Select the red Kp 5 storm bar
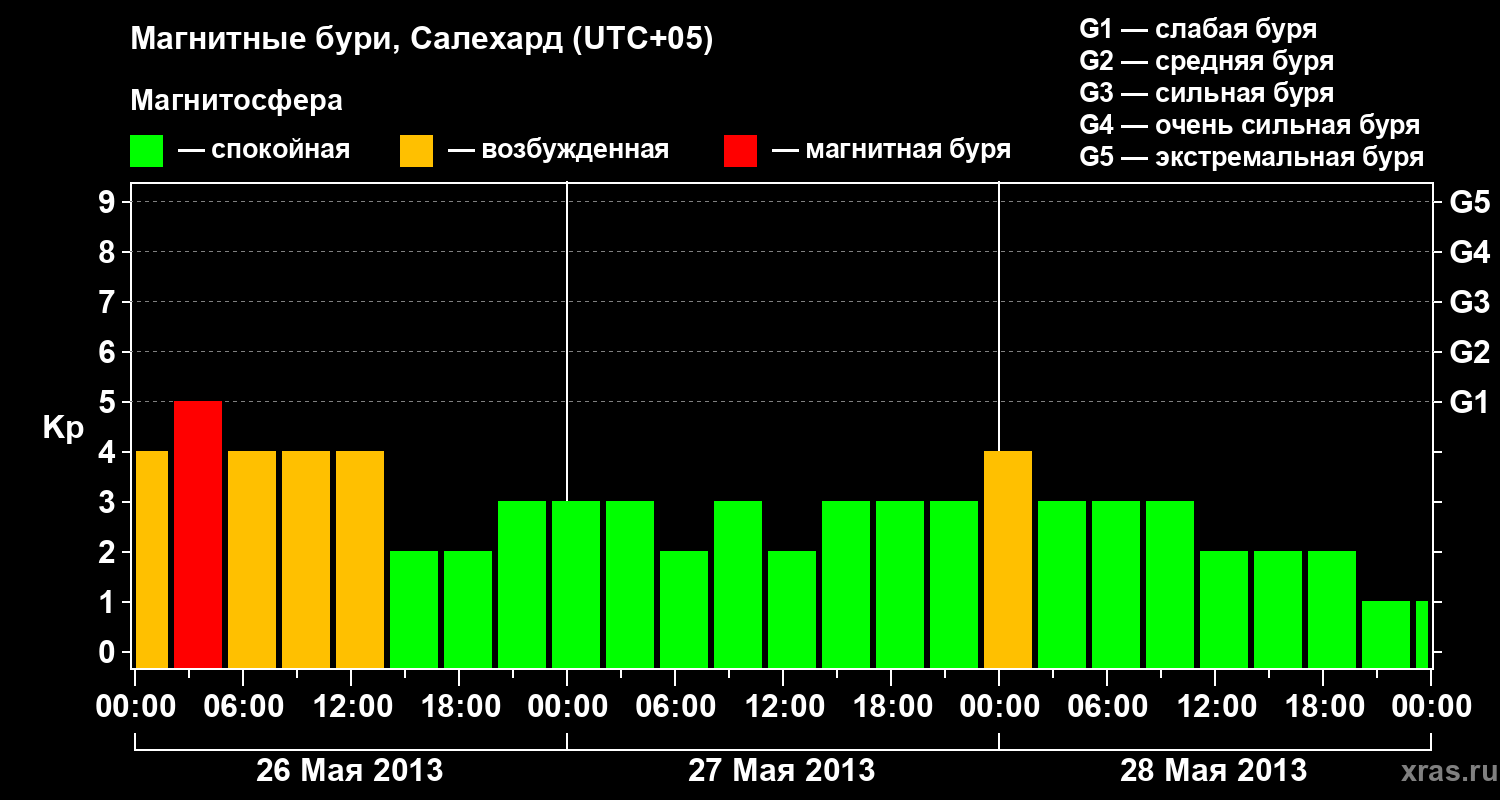 click(198, 534)
